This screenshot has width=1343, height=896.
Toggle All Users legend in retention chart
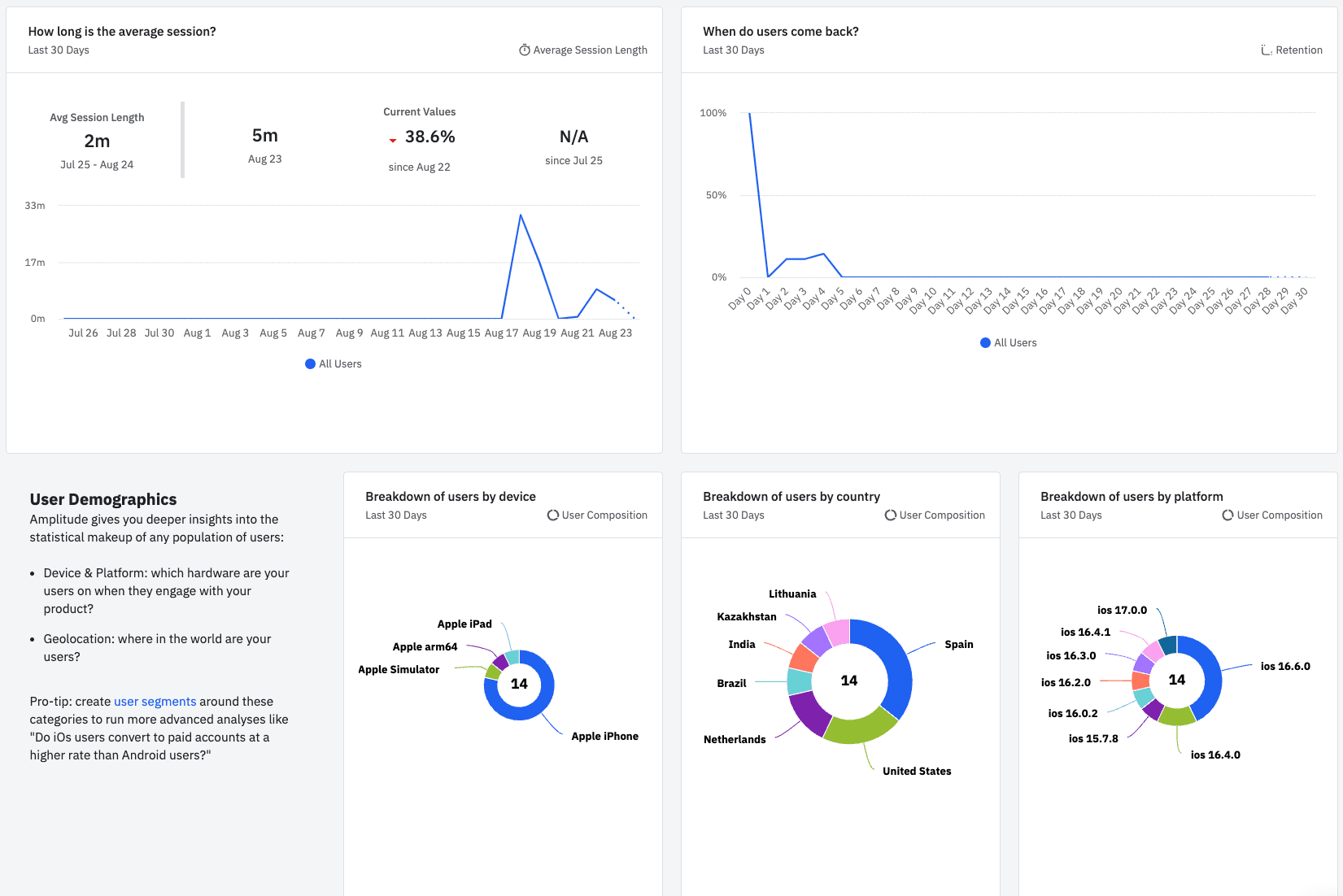click(1009, 343)
